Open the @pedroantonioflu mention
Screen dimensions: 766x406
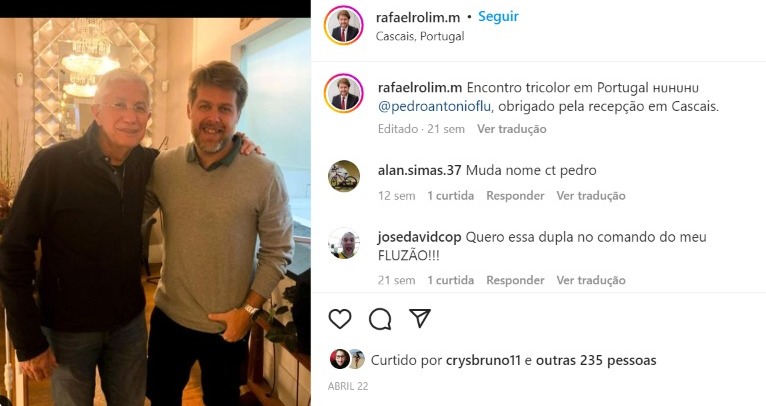434,107
